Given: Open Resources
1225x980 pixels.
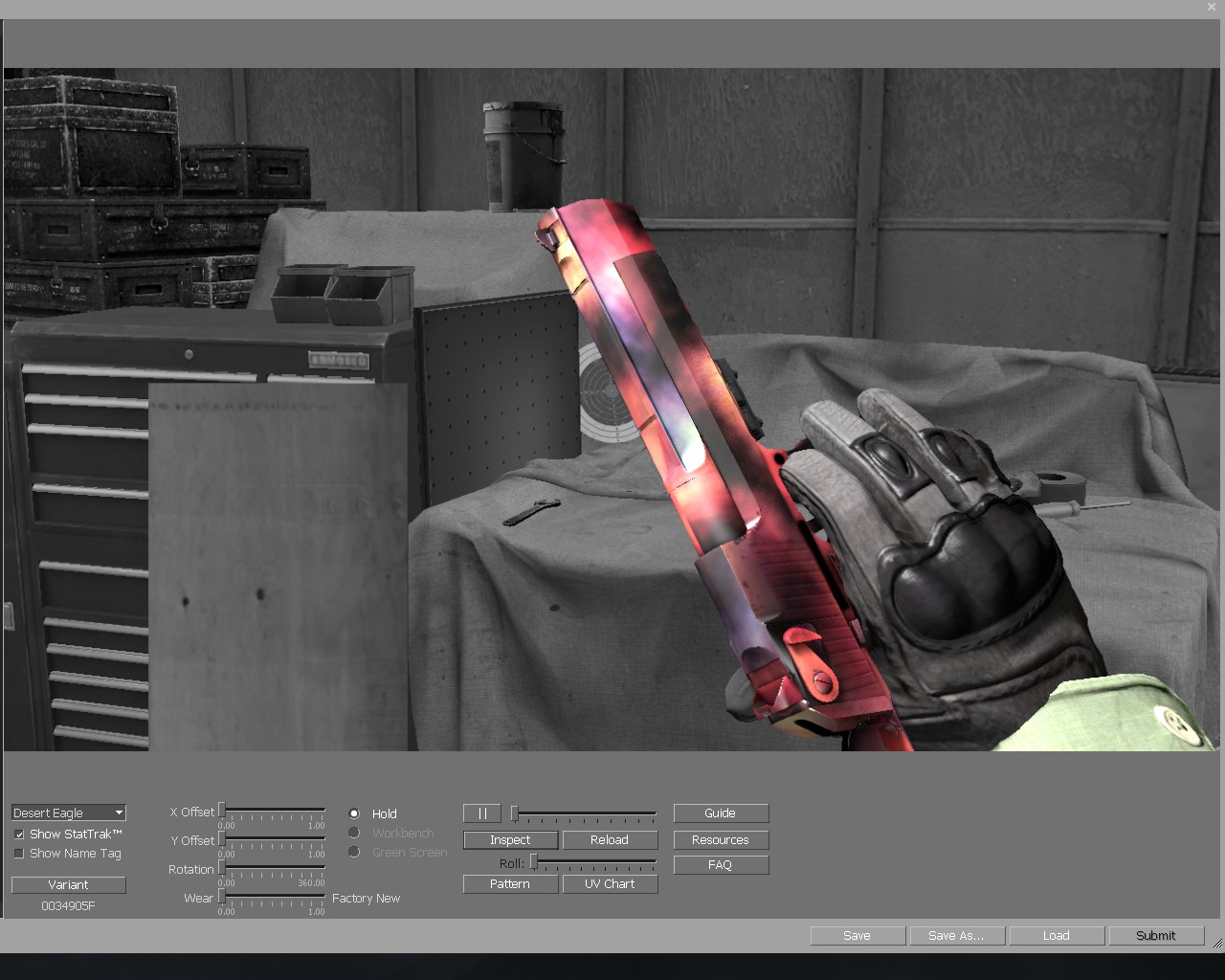Looking at the screenshot, I should pos(721,840).
